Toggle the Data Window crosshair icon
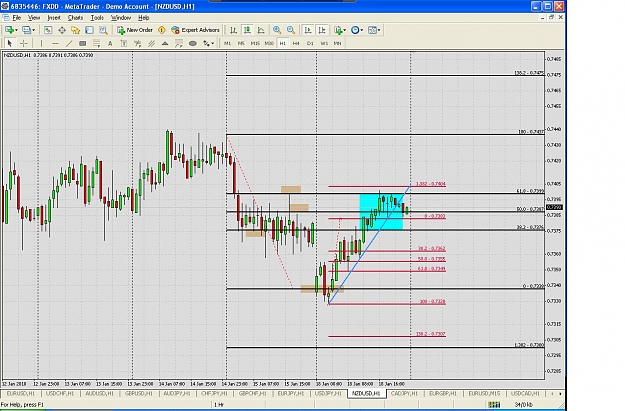 click(62, 30)
